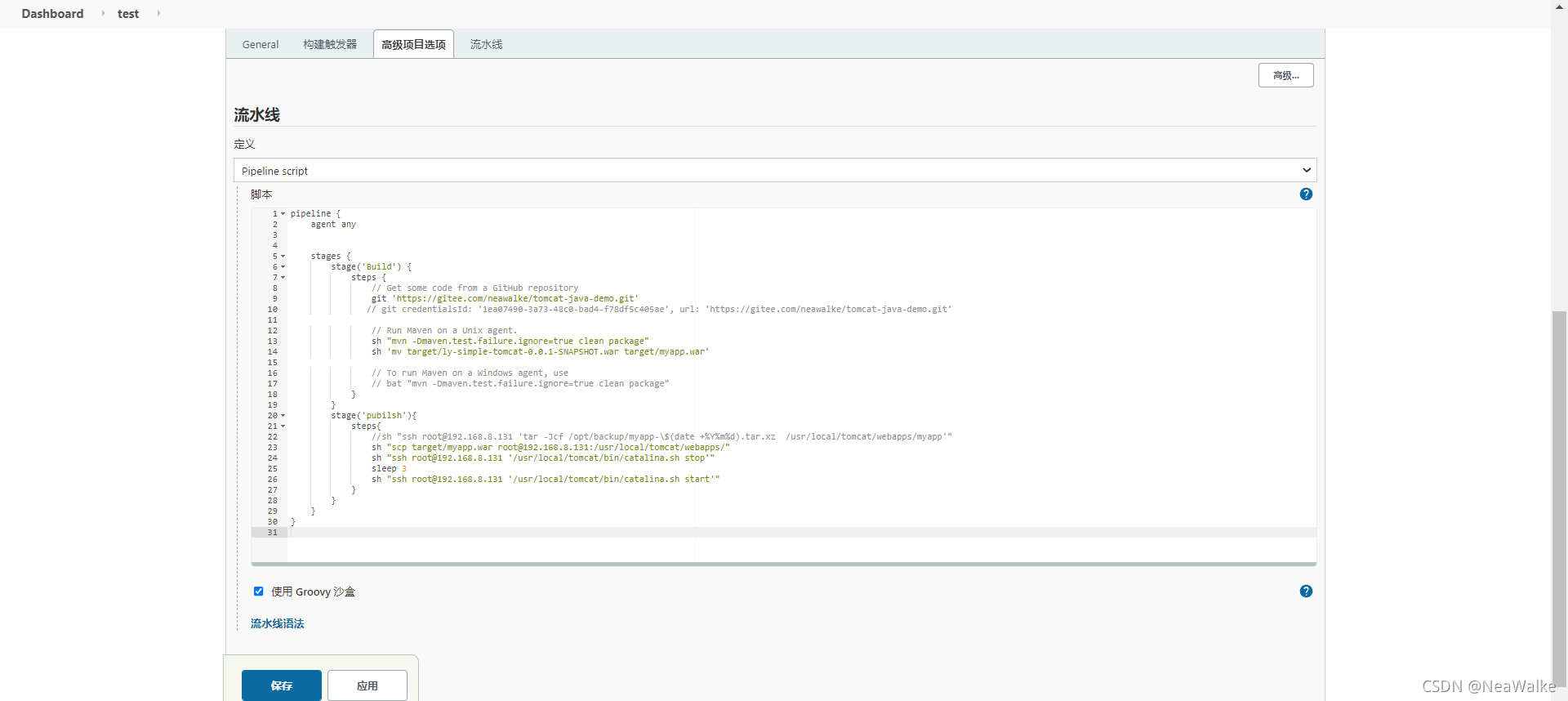Click the page vertical scrollbar thumb

(x=1559, y=498)
